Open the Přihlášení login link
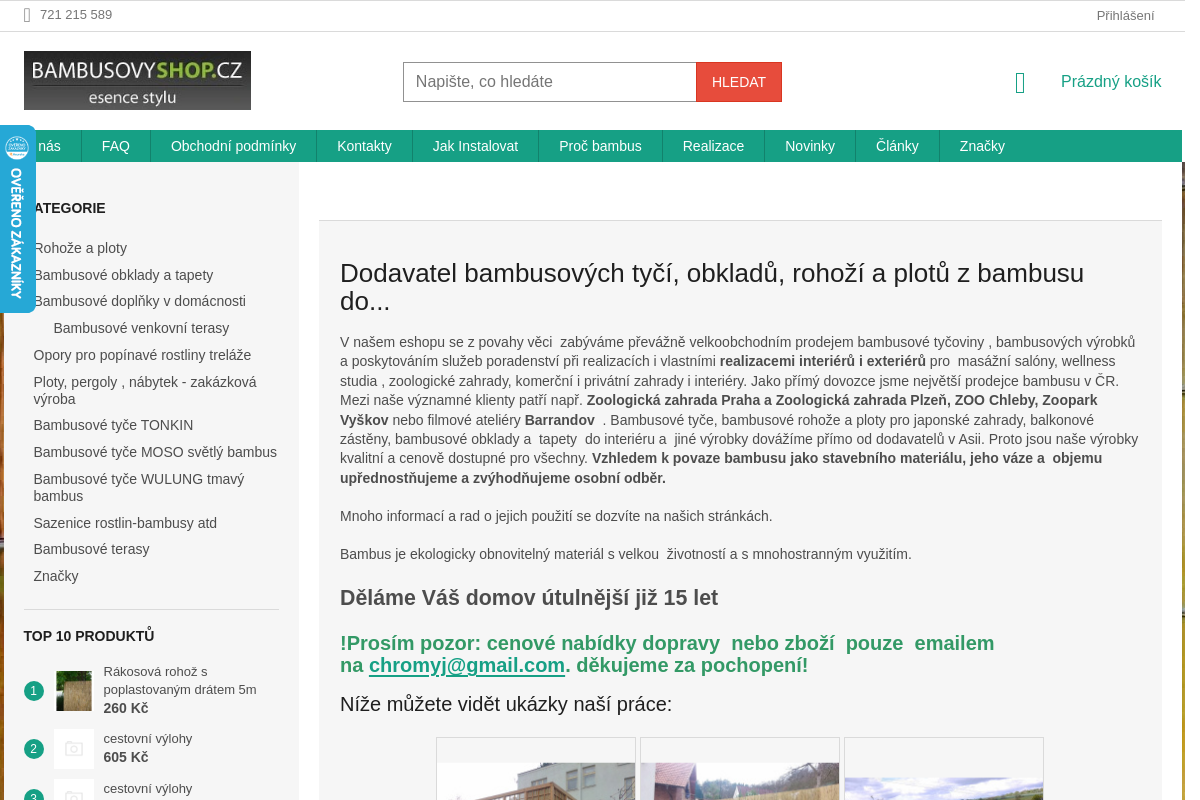Image resolution: width=1200 pixels, height=800 pixels. [1125, 15]
